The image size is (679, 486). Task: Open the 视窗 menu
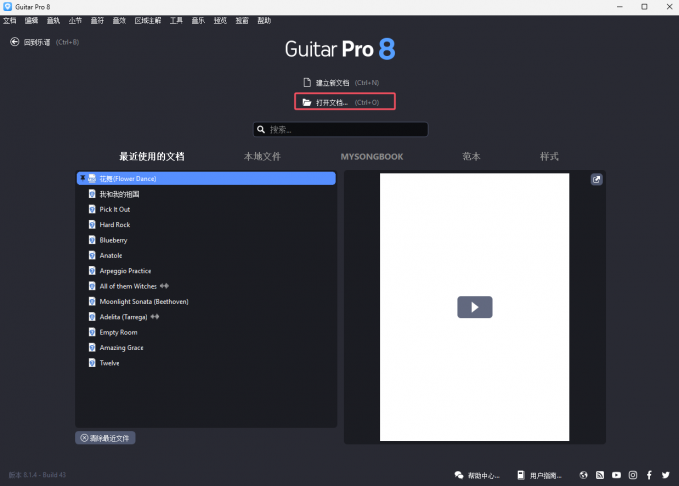[x=242, y=20]
